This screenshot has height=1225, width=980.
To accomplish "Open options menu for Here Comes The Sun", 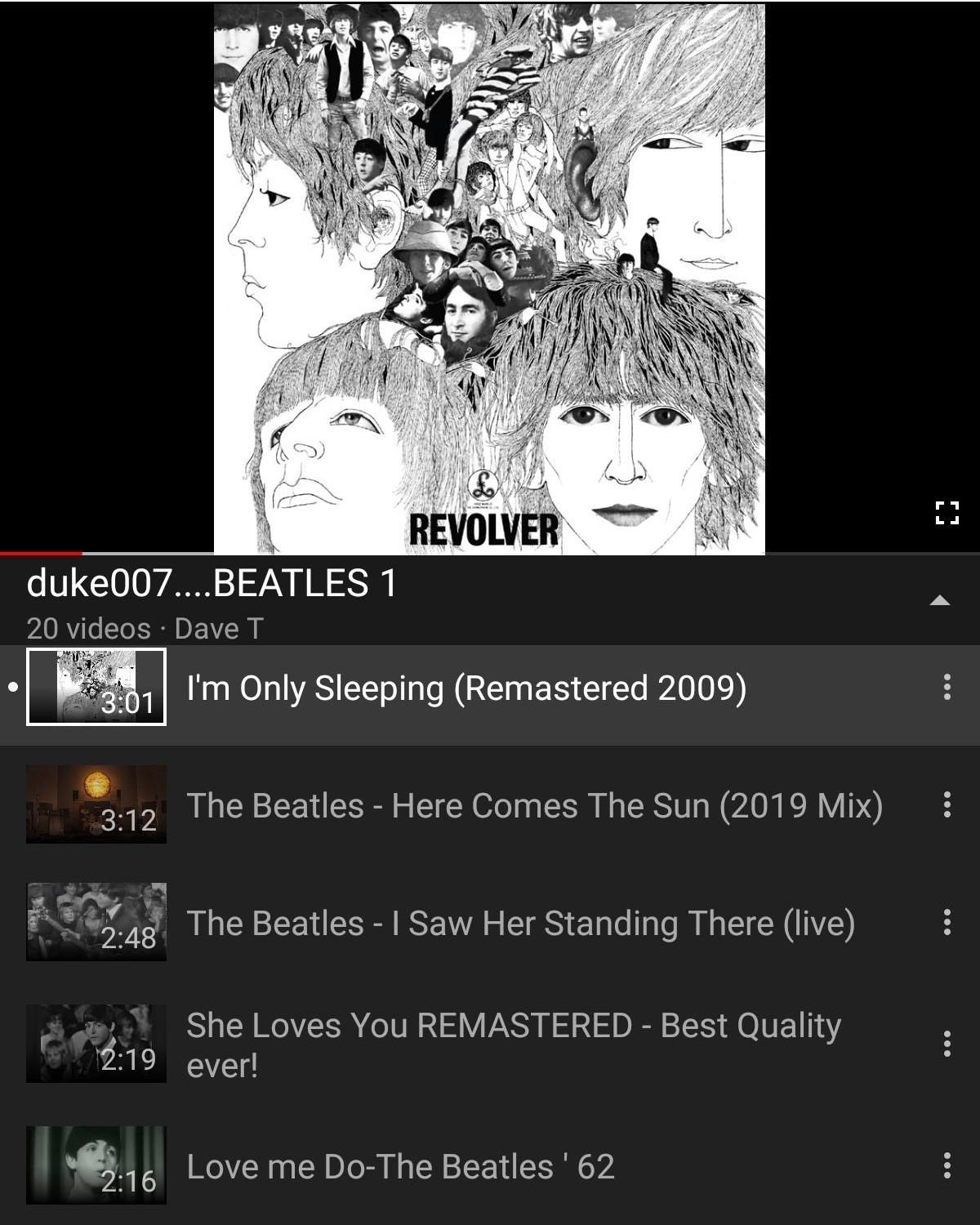I will click(x=947, y=804).
